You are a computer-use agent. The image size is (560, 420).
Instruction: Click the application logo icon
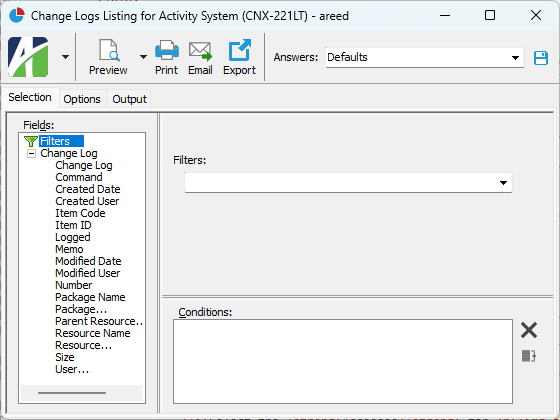pyautogui.click(x=28, y=57)
